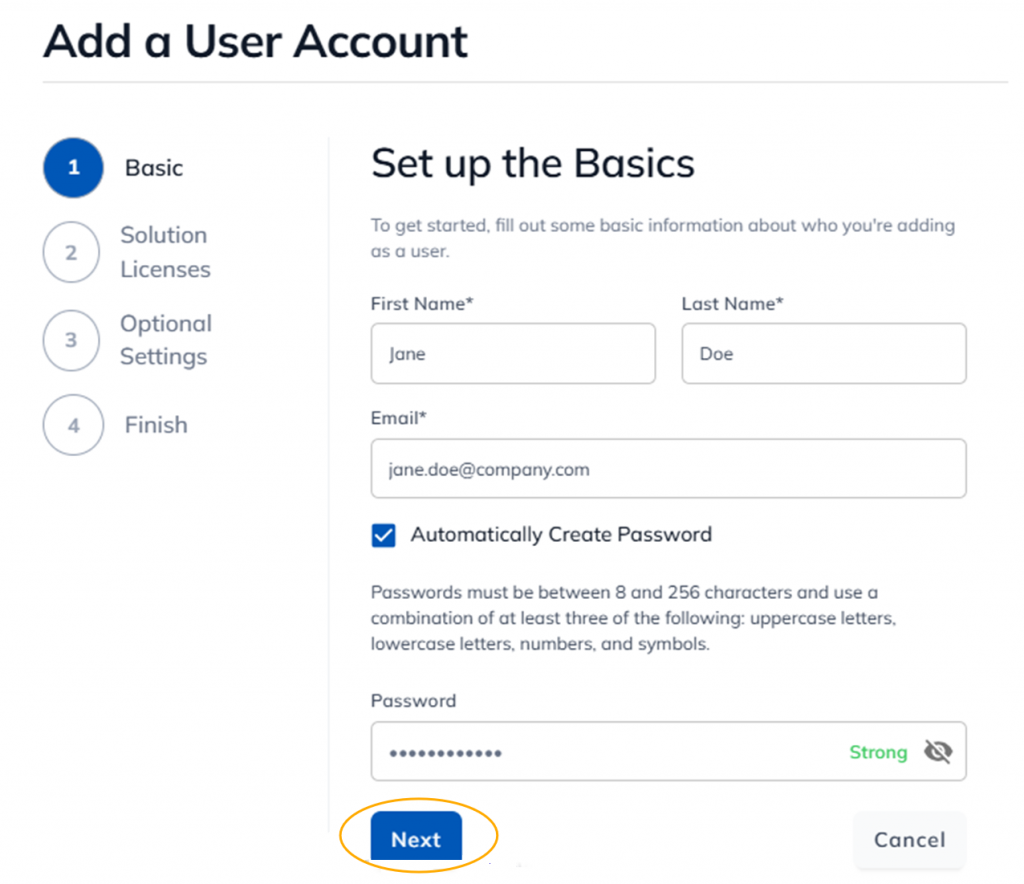Viewport: 1024px width, 884px height.
Task: Click the Automatically Create Password label text
Action: tap(560, 535)
